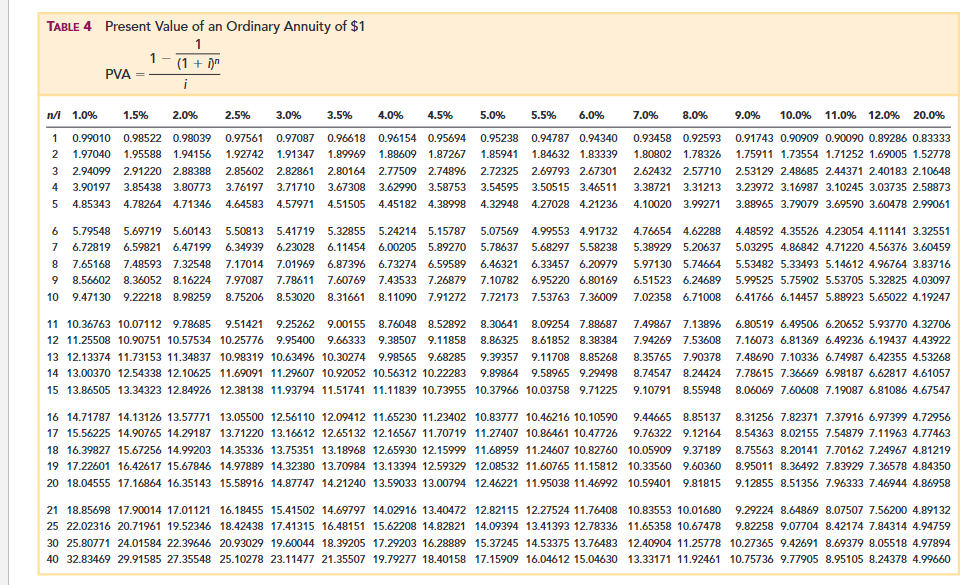This screenshot has width=967, height=585.
Task: Click the '7.0%' column header
Action: pos(645,115)
